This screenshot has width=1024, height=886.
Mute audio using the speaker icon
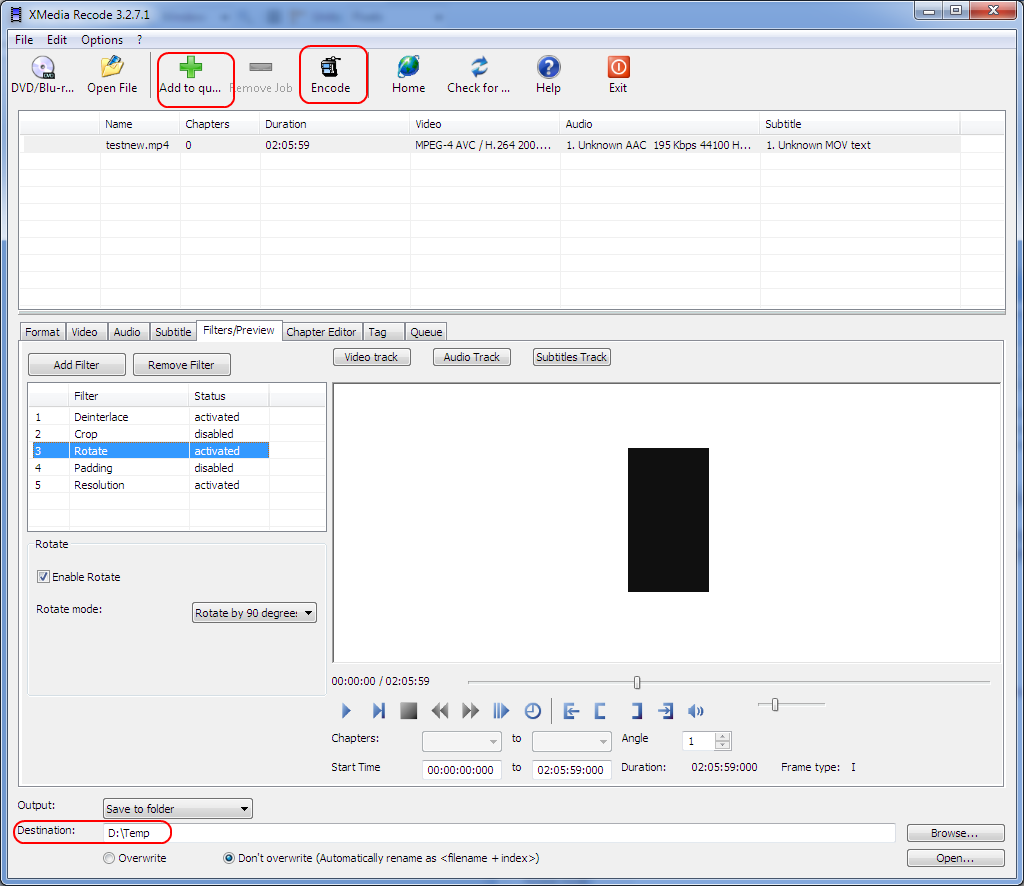click(x=696, y=711)
